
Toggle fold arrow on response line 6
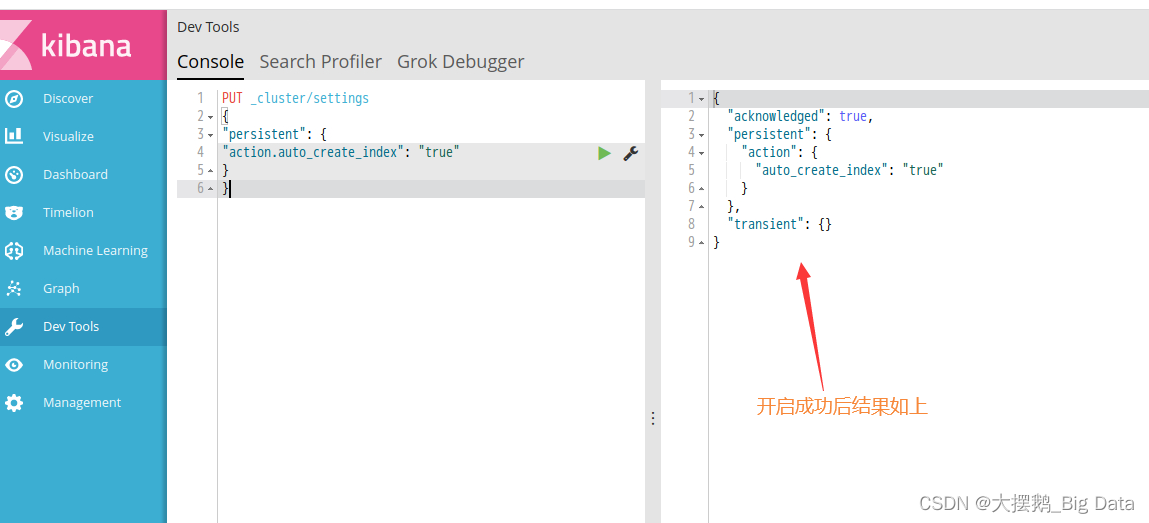[701, 189]
